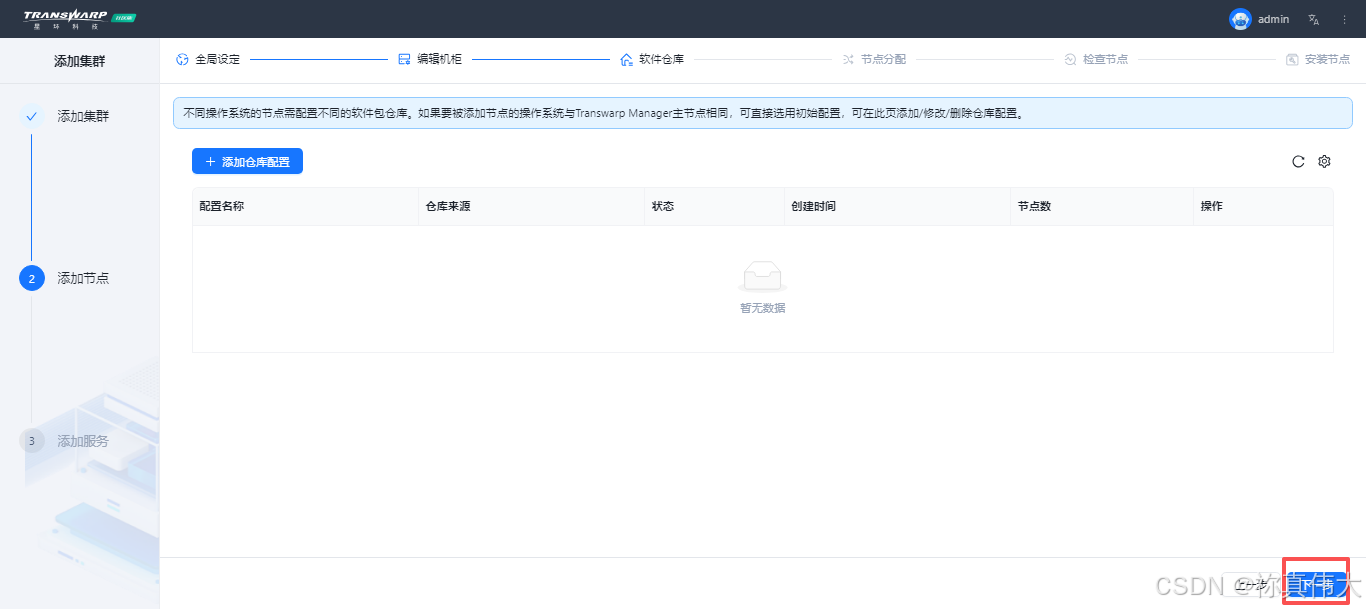Click the 编辑机柜 step icon

tap(404, 59)
